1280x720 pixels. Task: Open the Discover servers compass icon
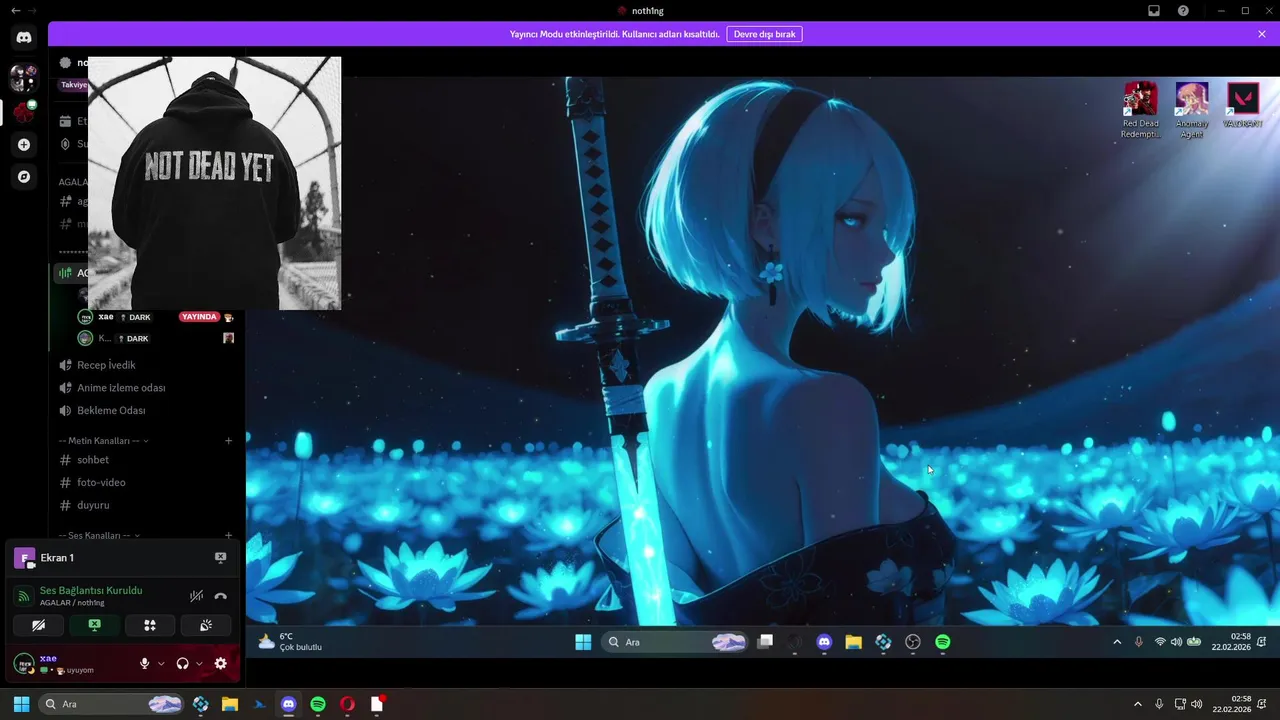point(24,177)
